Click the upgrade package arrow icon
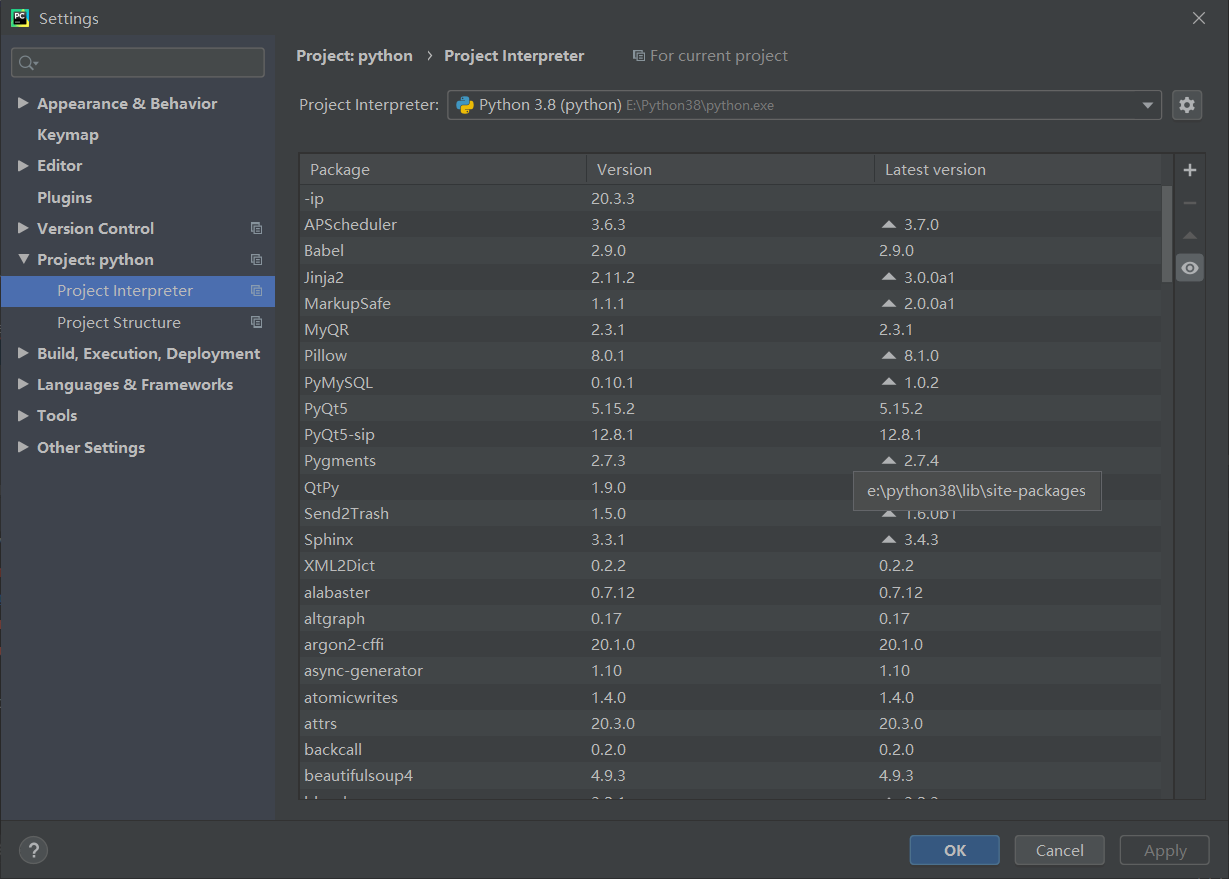The height and width of the screenshot is (879, 1229). pyautogui.click(x=1190, y=236)
